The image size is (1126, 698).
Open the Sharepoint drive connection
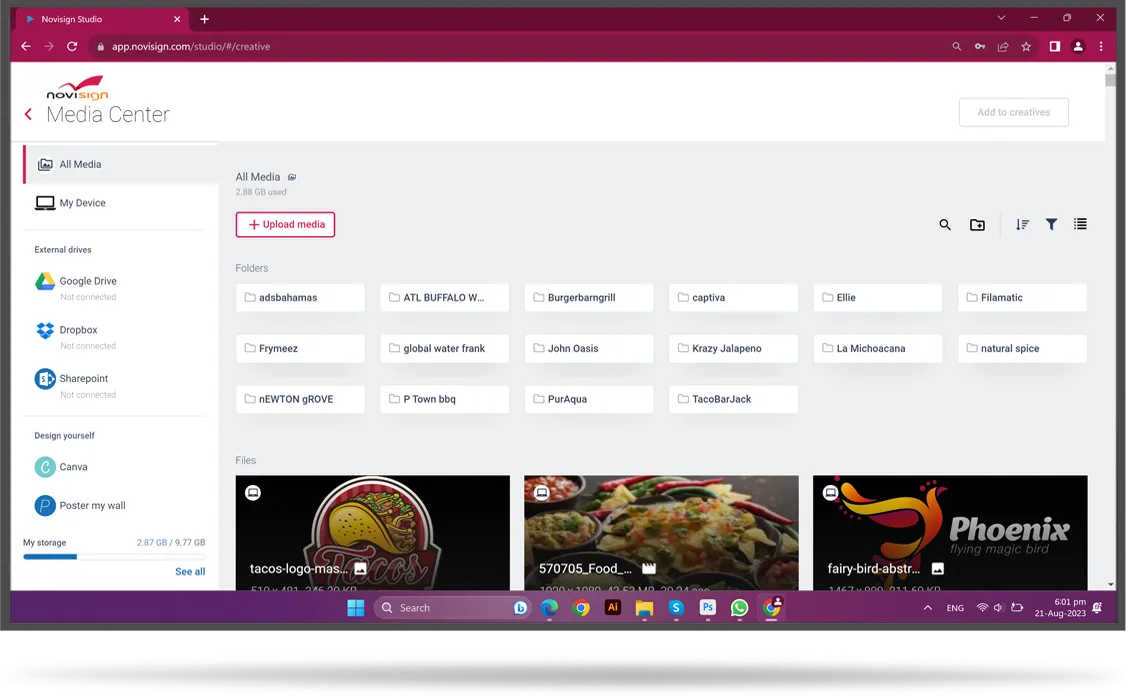(x=83, y=379)
